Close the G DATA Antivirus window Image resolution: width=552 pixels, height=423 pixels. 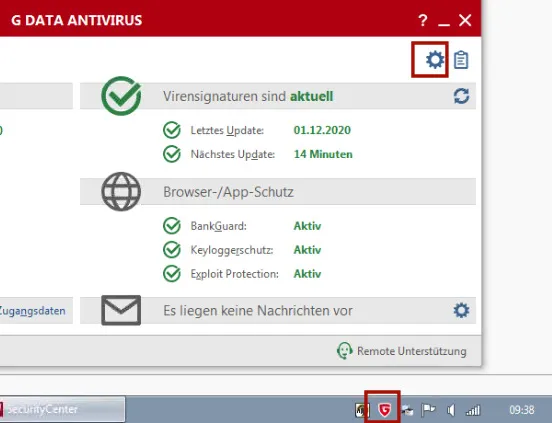click(465, 20)
